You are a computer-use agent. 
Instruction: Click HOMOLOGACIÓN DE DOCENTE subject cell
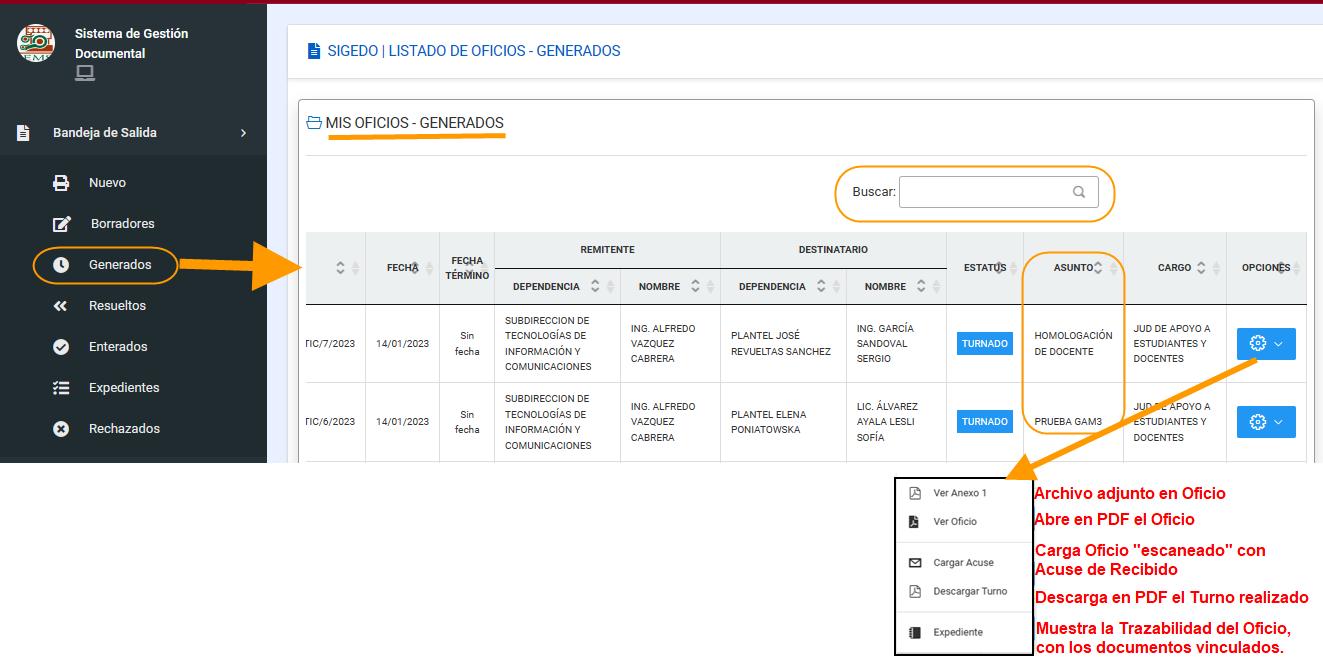click(x=1073, y=344)
